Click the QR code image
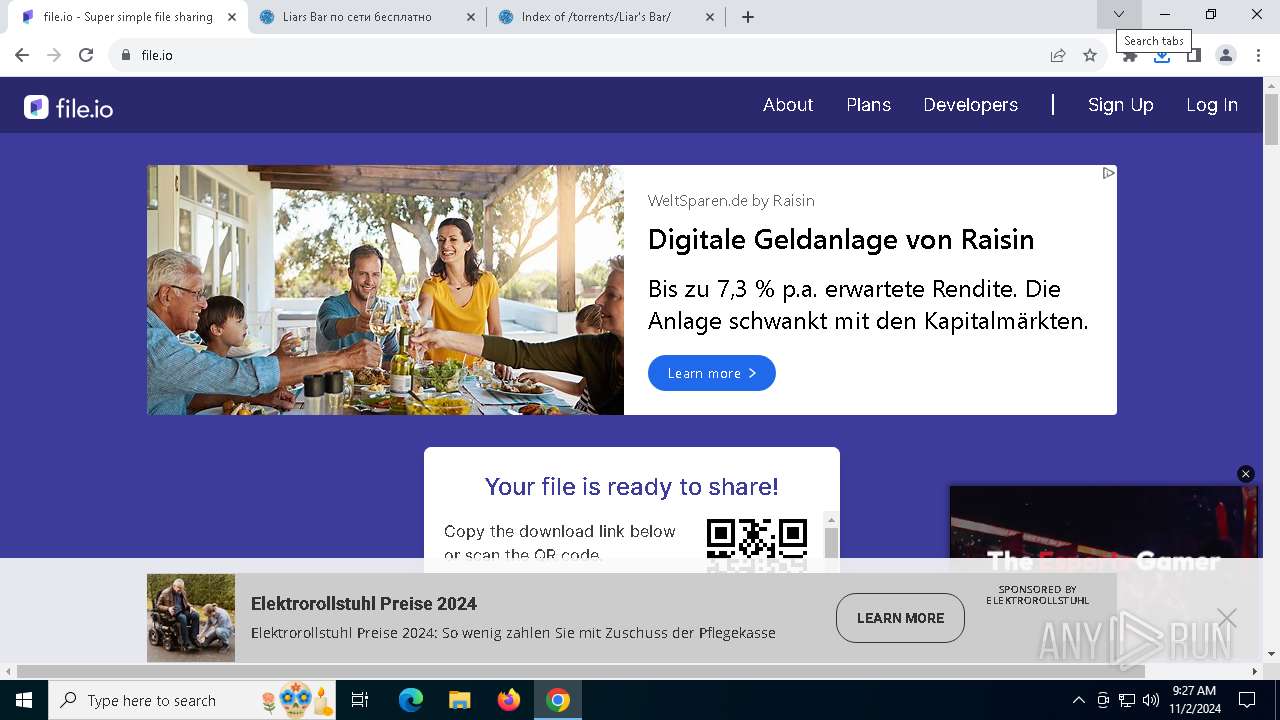1280x720 pixels. click(757, 544)
